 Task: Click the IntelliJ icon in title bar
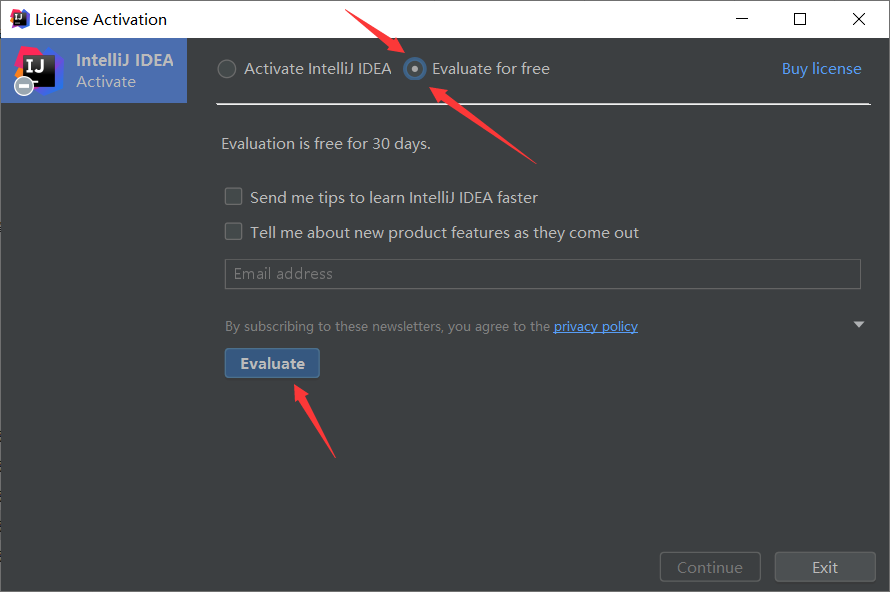(19, 19)
